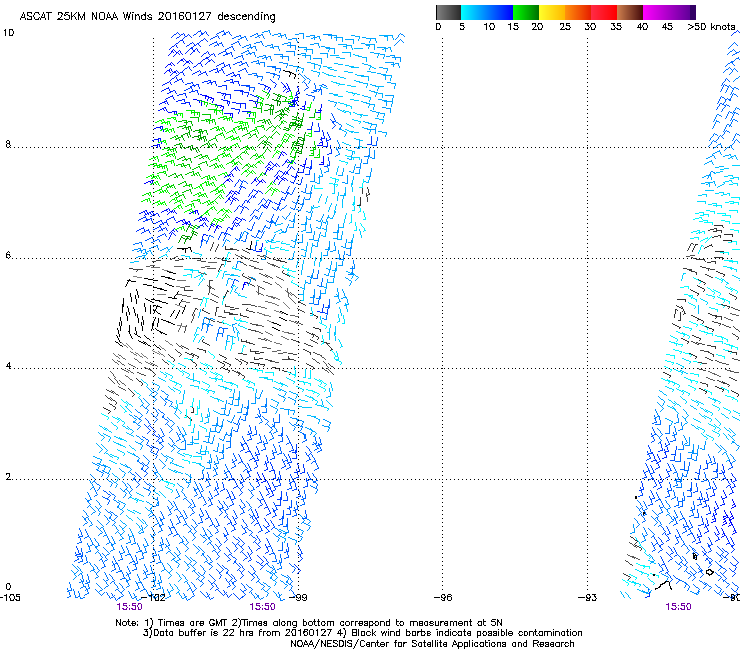This screenshot has height=650, width=740.
Task: Click the red 30–35 knots color segment
Action: click(x=604, y=12)
